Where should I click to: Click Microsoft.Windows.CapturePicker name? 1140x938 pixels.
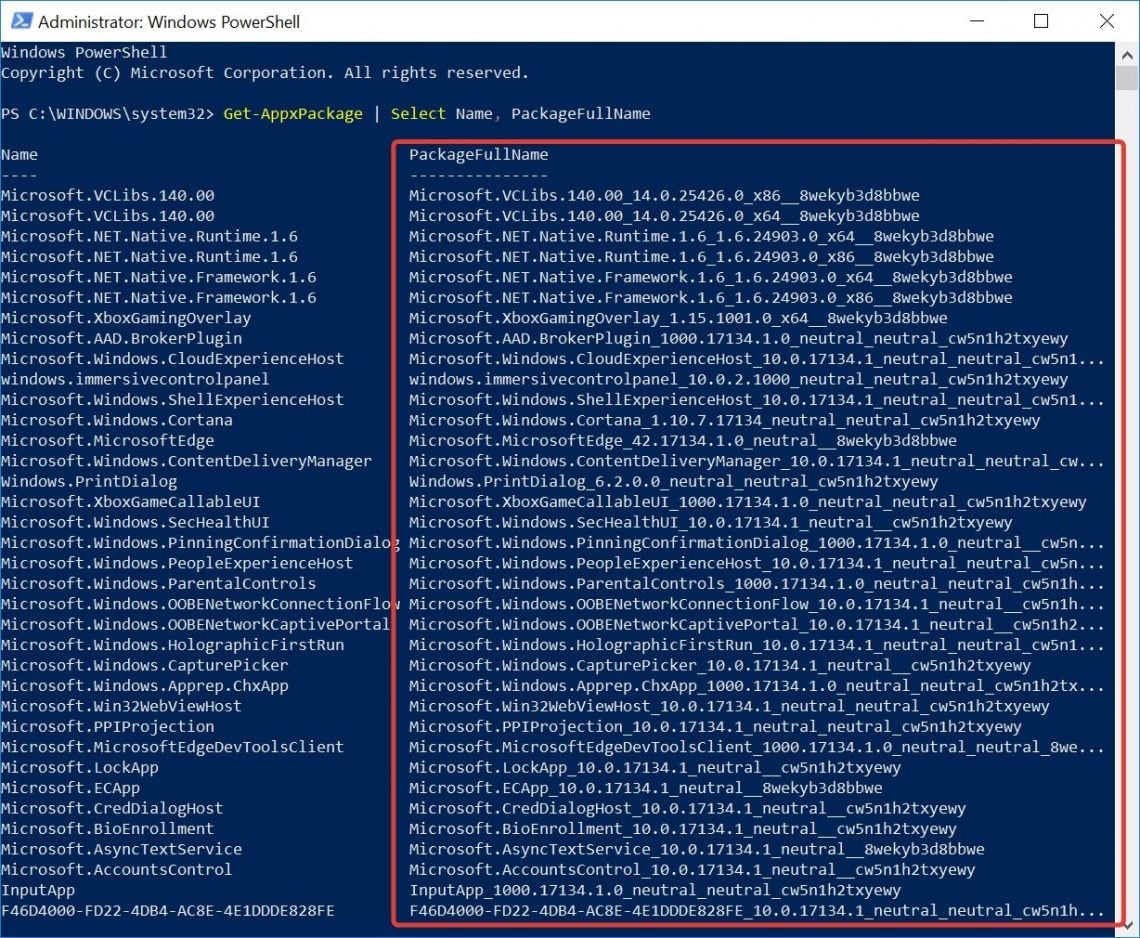pos(145,664)
